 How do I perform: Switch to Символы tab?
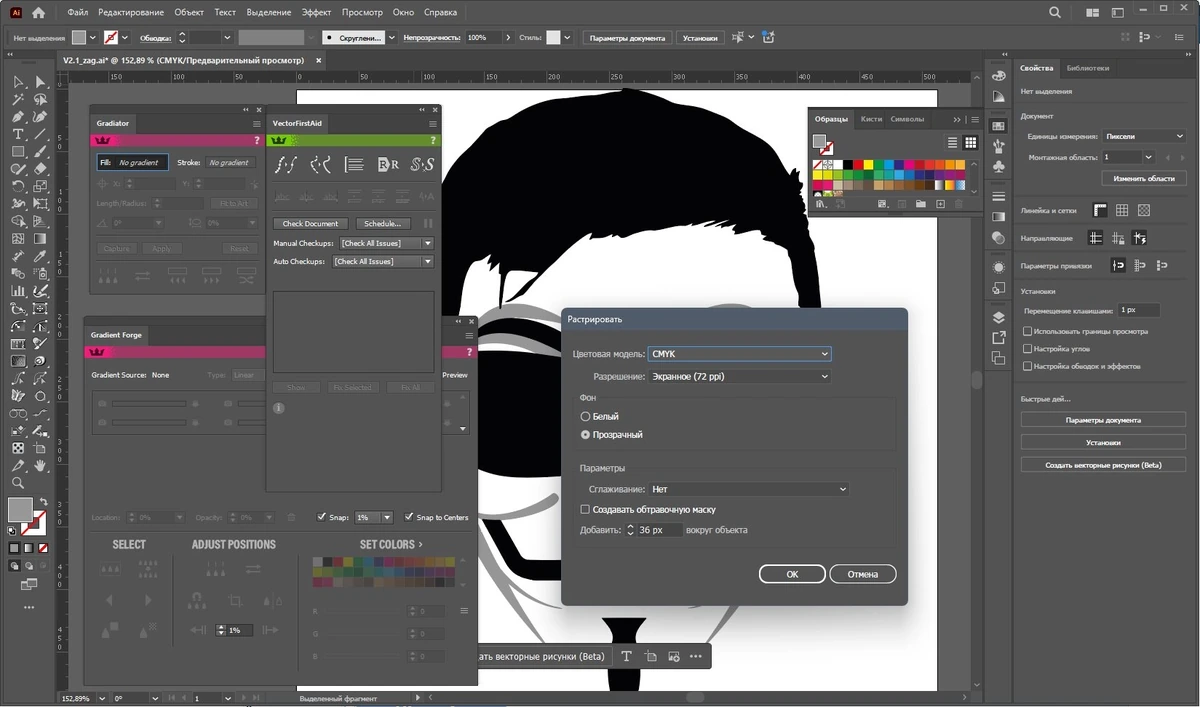907,119
